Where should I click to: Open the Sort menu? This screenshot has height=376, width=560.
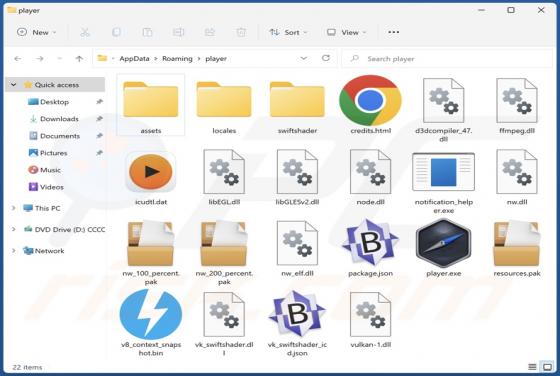click(288, 32)
